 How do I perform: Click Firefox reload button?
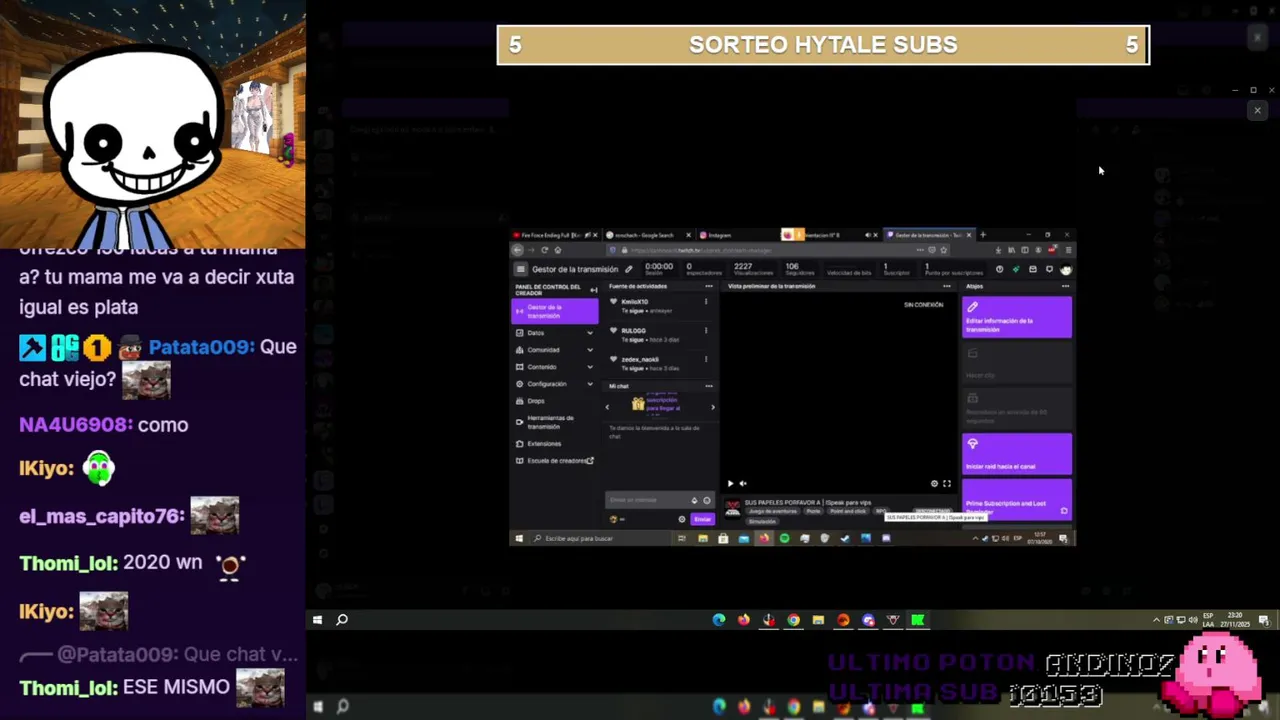545,250
